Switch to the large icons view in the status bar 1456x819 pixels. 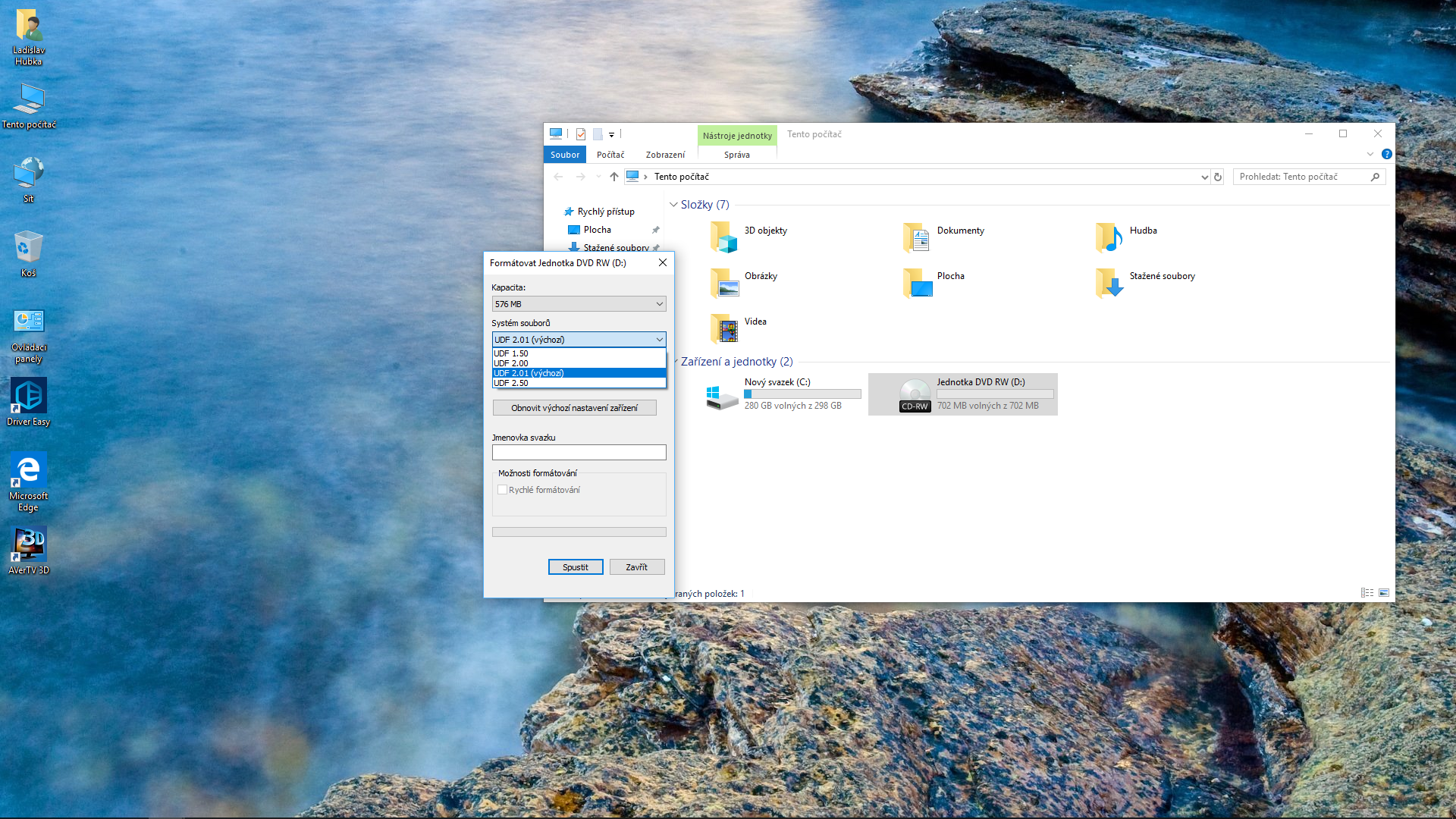1384,593
